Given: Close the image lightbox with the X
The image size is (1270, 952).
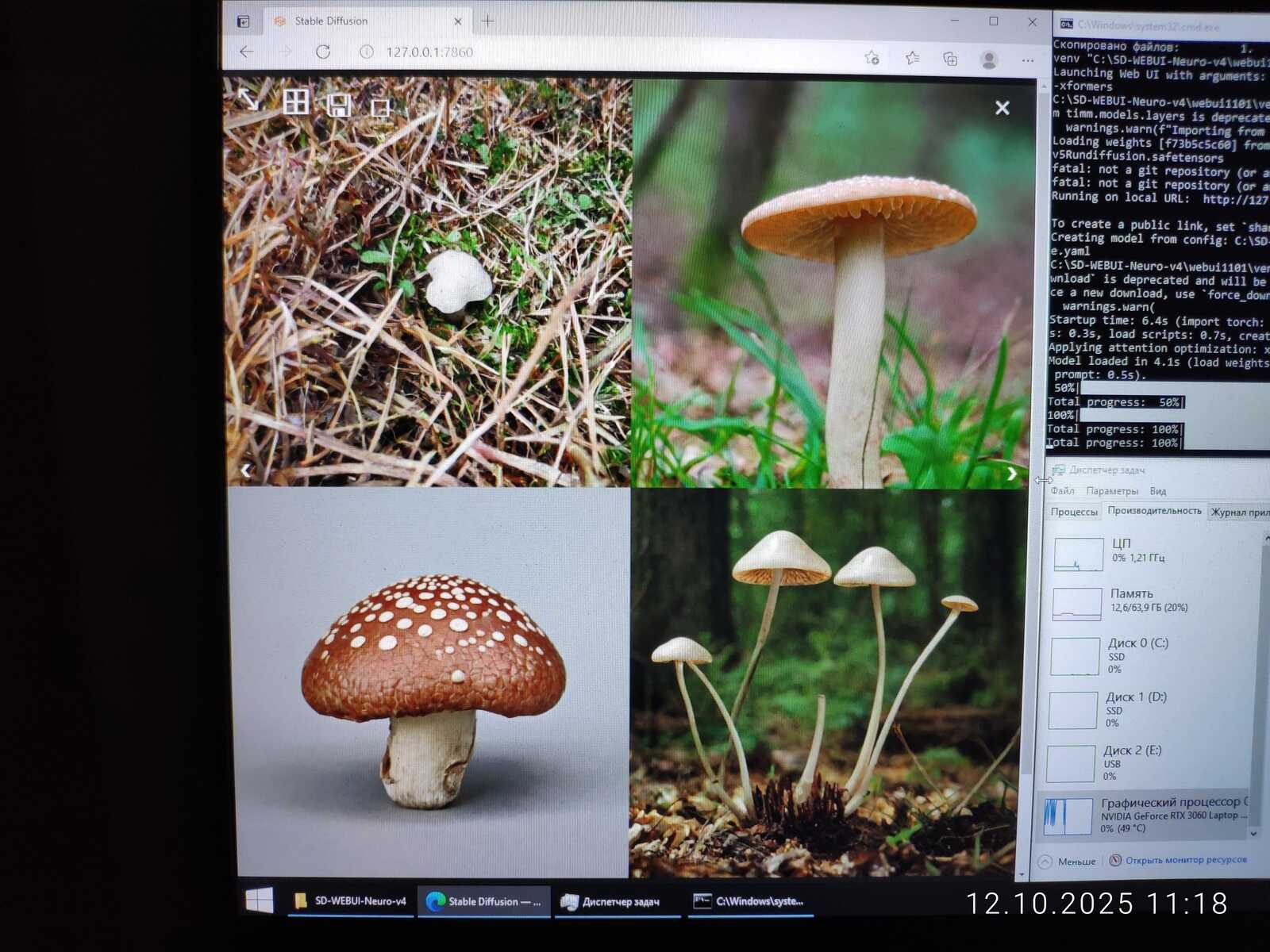Looking at the screenshot, I should coord(1003,108).
